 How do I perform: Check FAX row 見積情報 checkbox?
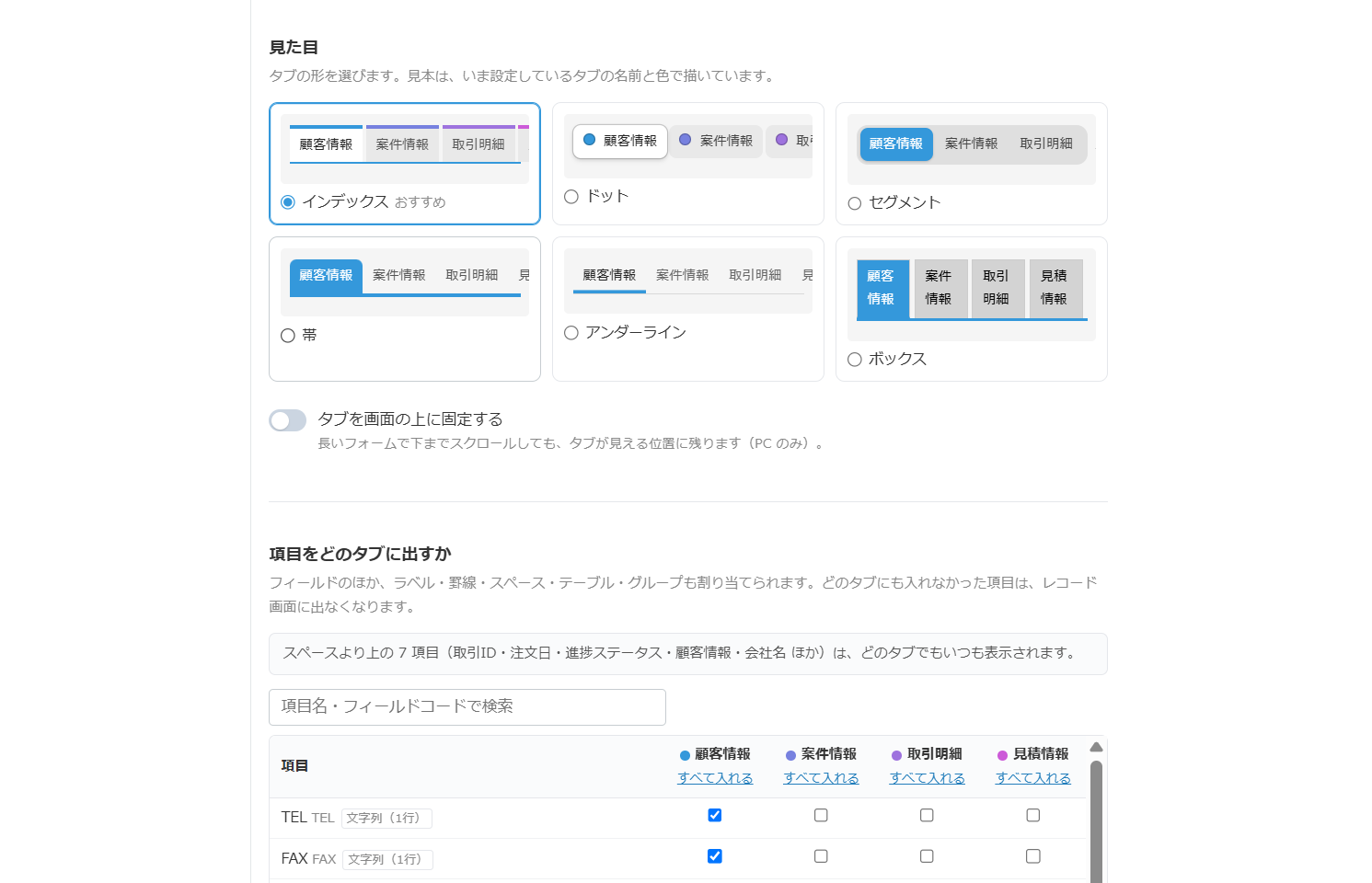(1033, 856)
